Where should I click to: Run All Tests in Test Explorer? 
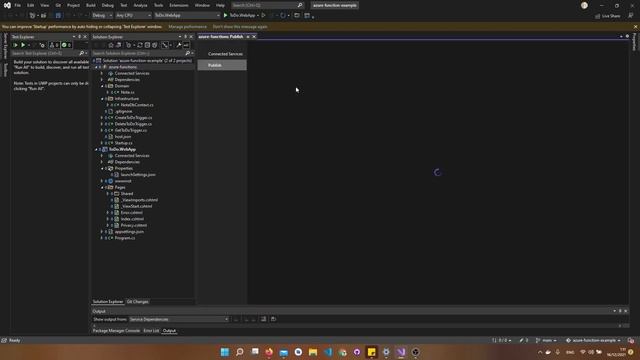(x=16, y=45)
